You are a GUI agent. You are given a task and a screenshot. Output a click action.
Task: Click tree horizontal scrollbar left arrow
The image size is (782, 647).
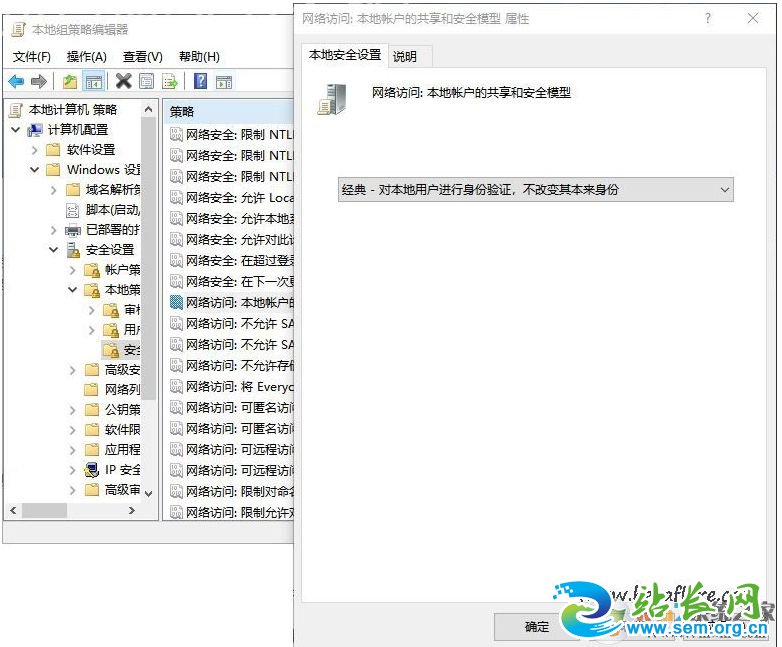(x=13, y=510)
